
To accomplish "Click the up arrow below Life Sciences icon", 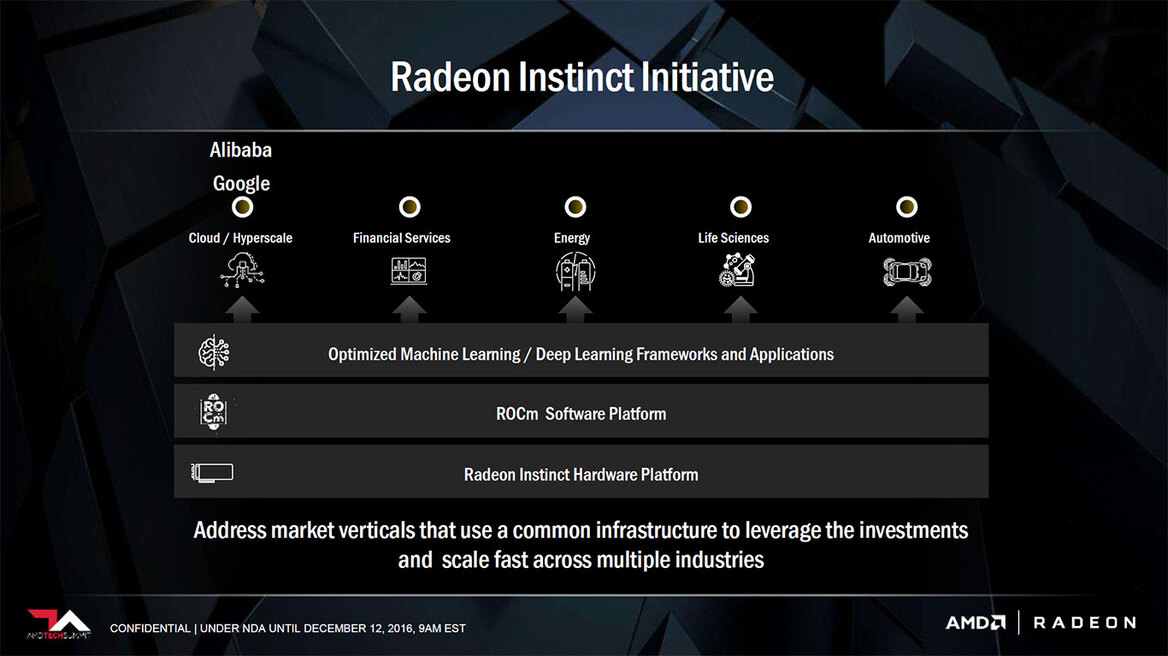I will (740, 310).
